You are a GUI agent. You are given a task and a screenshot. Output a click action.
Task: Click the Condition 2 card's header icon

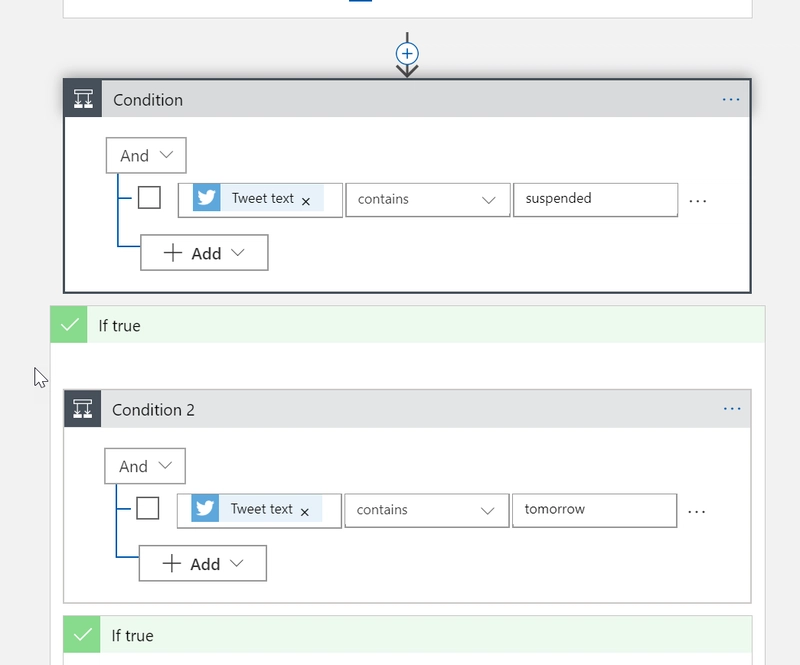pyautogui.click(x=83, y=410)
